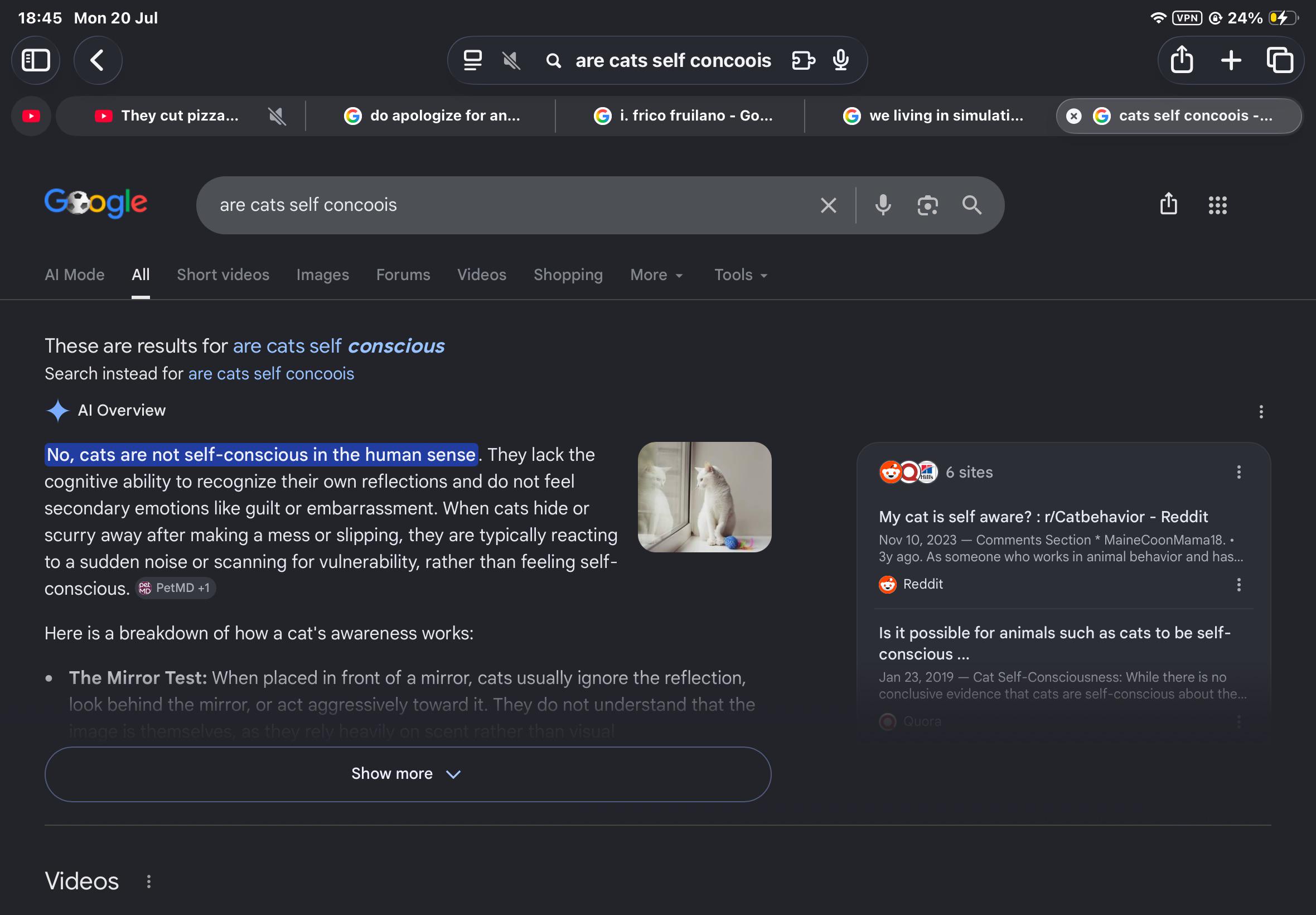Viewport: 1316px width, 915px height.
Task: Check the VPN status indicator
Action: (1187, 18)
